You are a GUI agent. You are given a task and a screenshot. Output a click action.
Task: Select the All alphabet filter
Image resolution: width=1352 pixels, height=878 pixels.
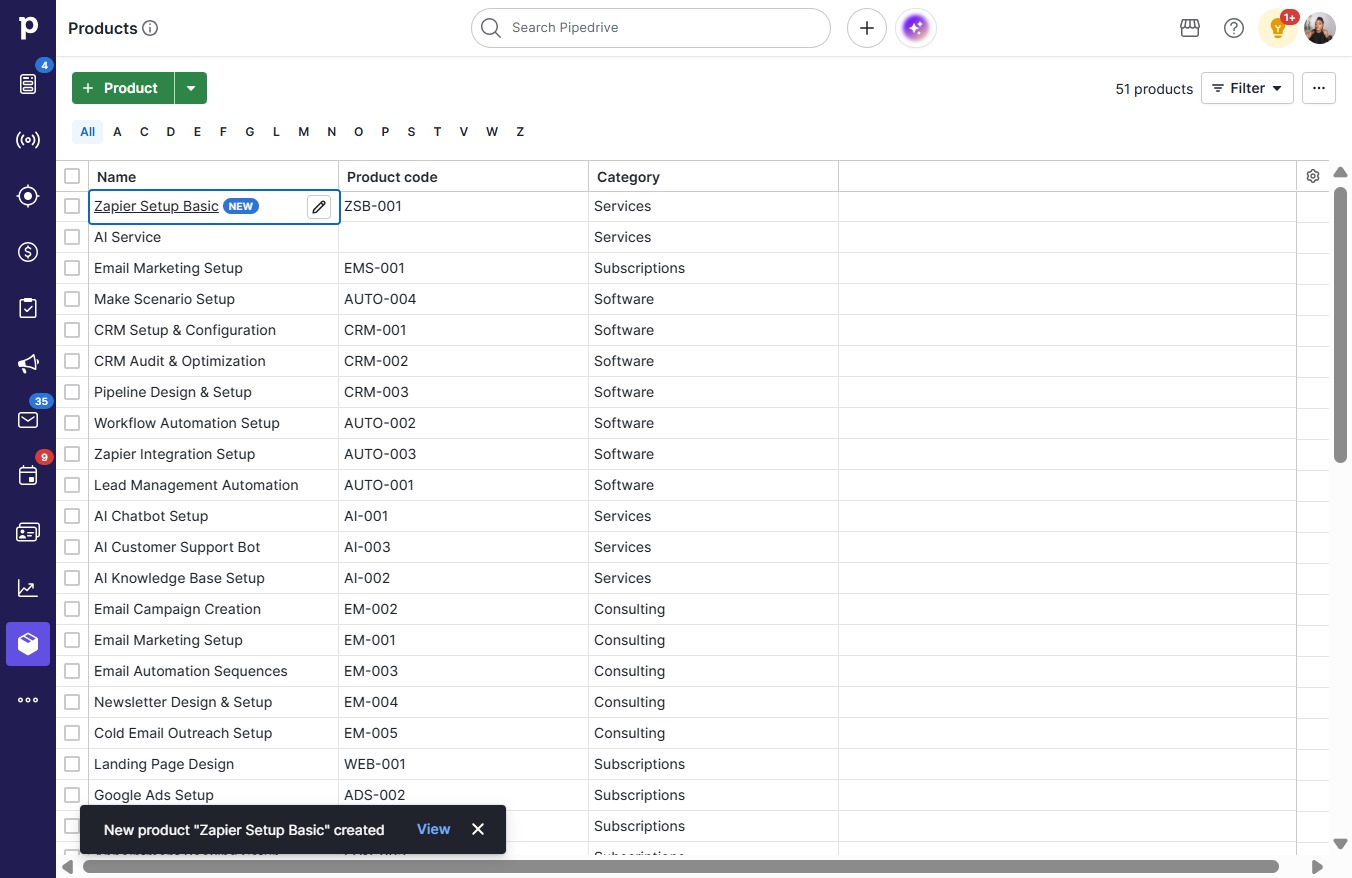pyautogui.click(x=88, y=132)
